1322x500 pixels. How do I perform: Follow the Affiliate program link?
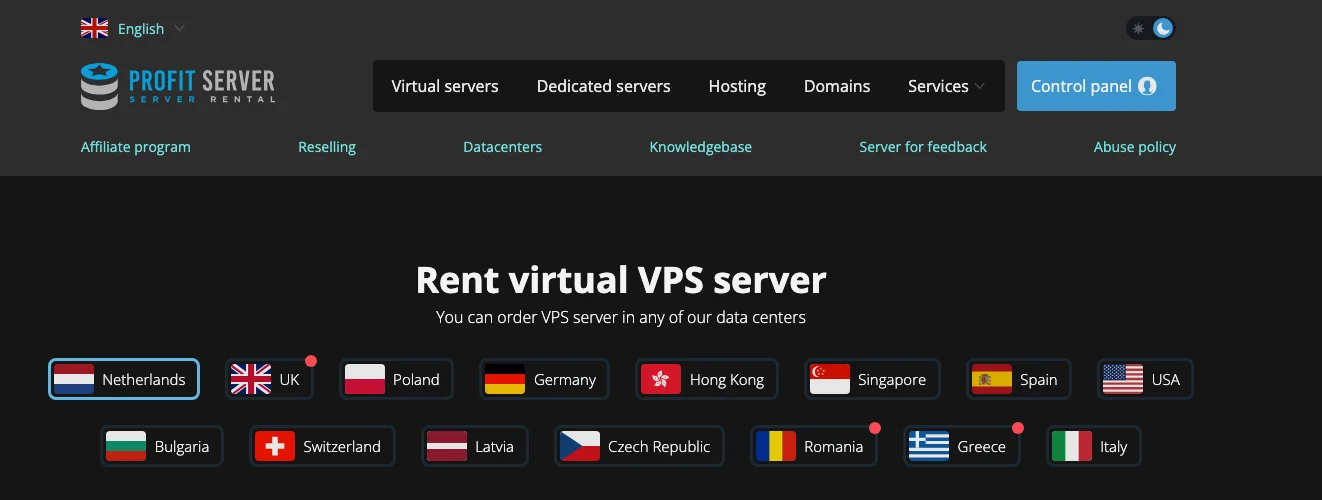click(136, 147)
